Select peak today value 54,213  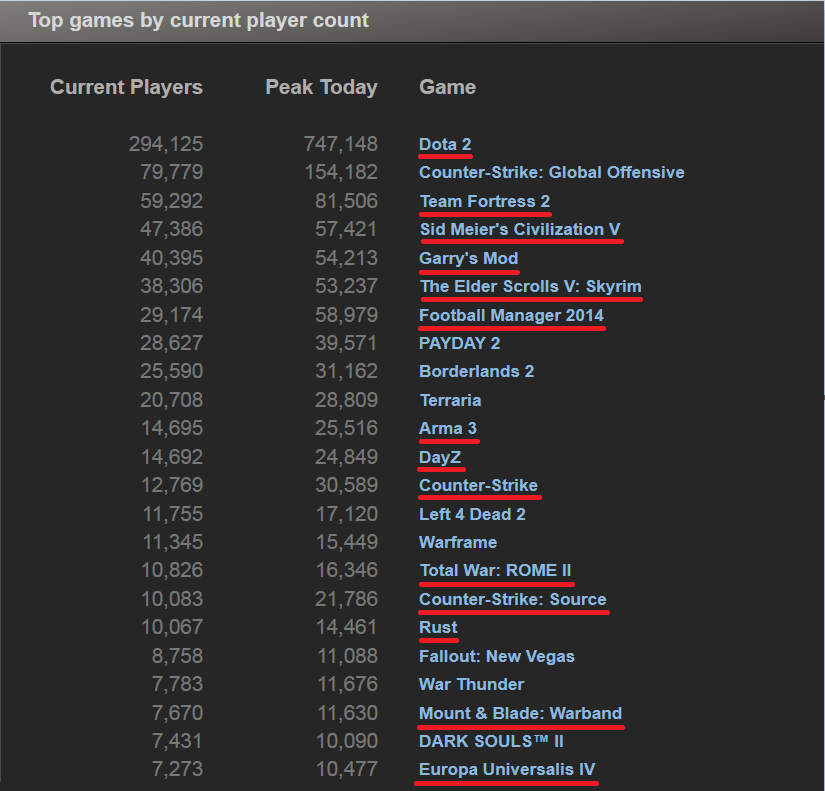pos(346,258)
